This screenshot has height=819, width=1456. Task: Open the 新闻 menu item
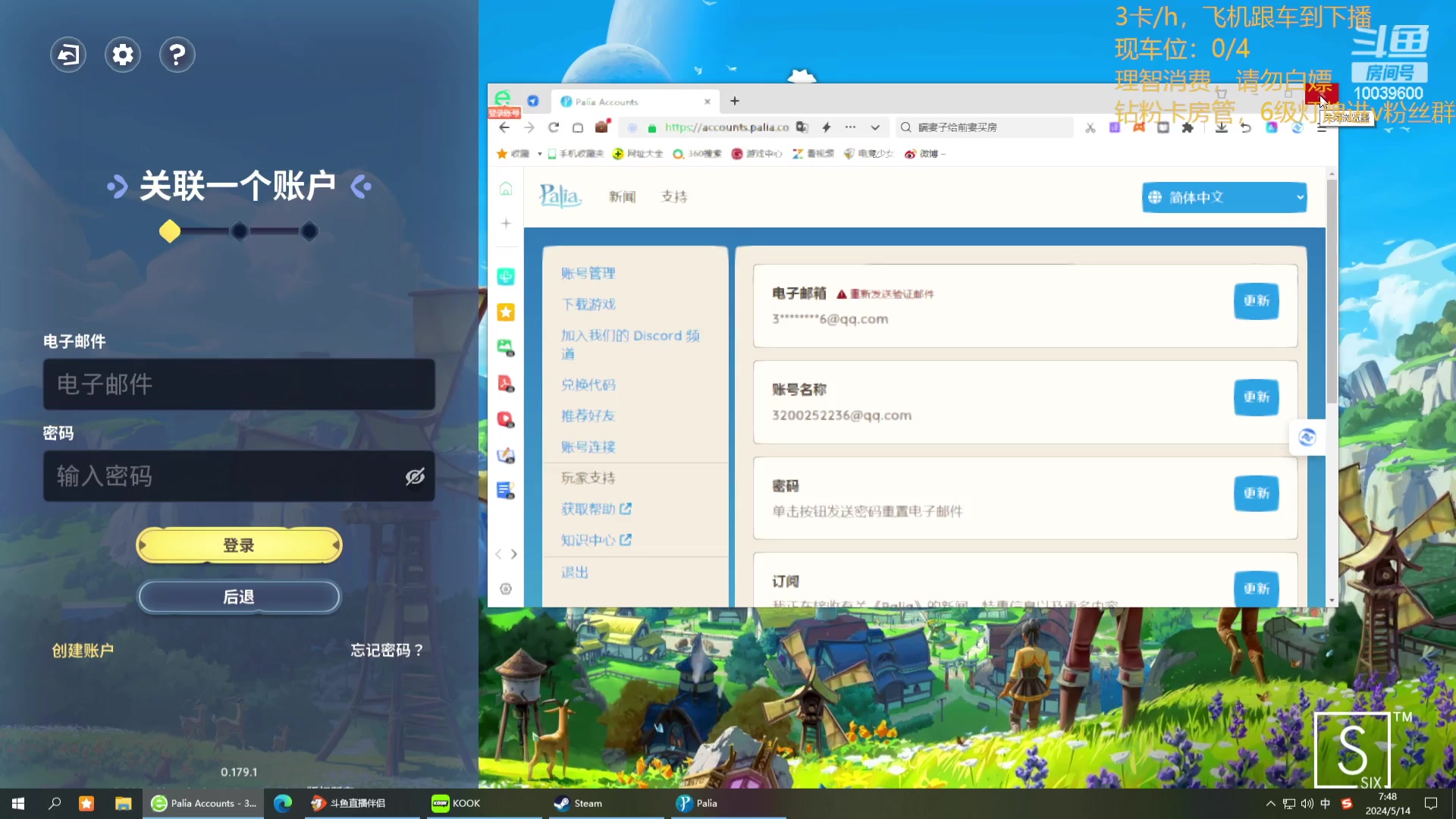(x=622, y=197)
